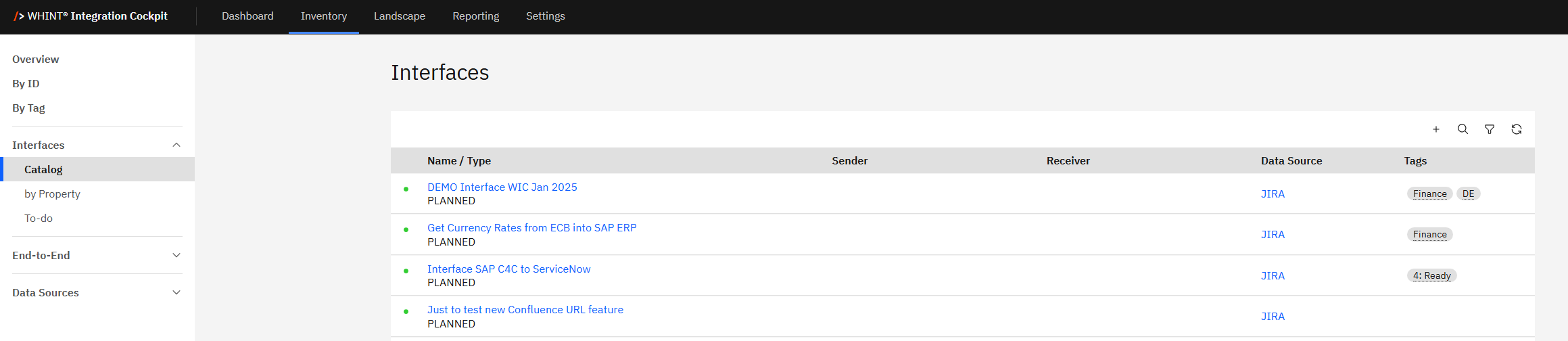Open Get Currency Rates from ECB link
1568x341 pixels.
tap(531, 227)
